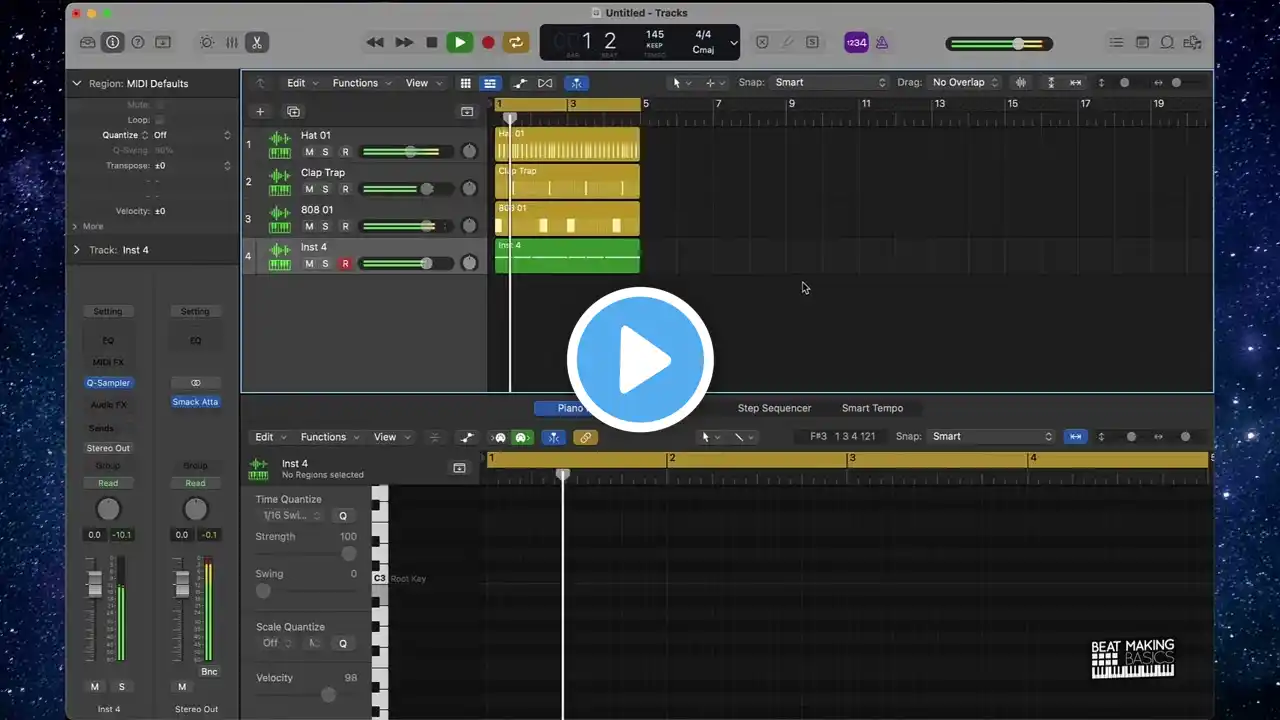Screen dimensions: 1280x720
Task: Toggle Cycle mode in the transport
Action: click(x=516, y=42)
